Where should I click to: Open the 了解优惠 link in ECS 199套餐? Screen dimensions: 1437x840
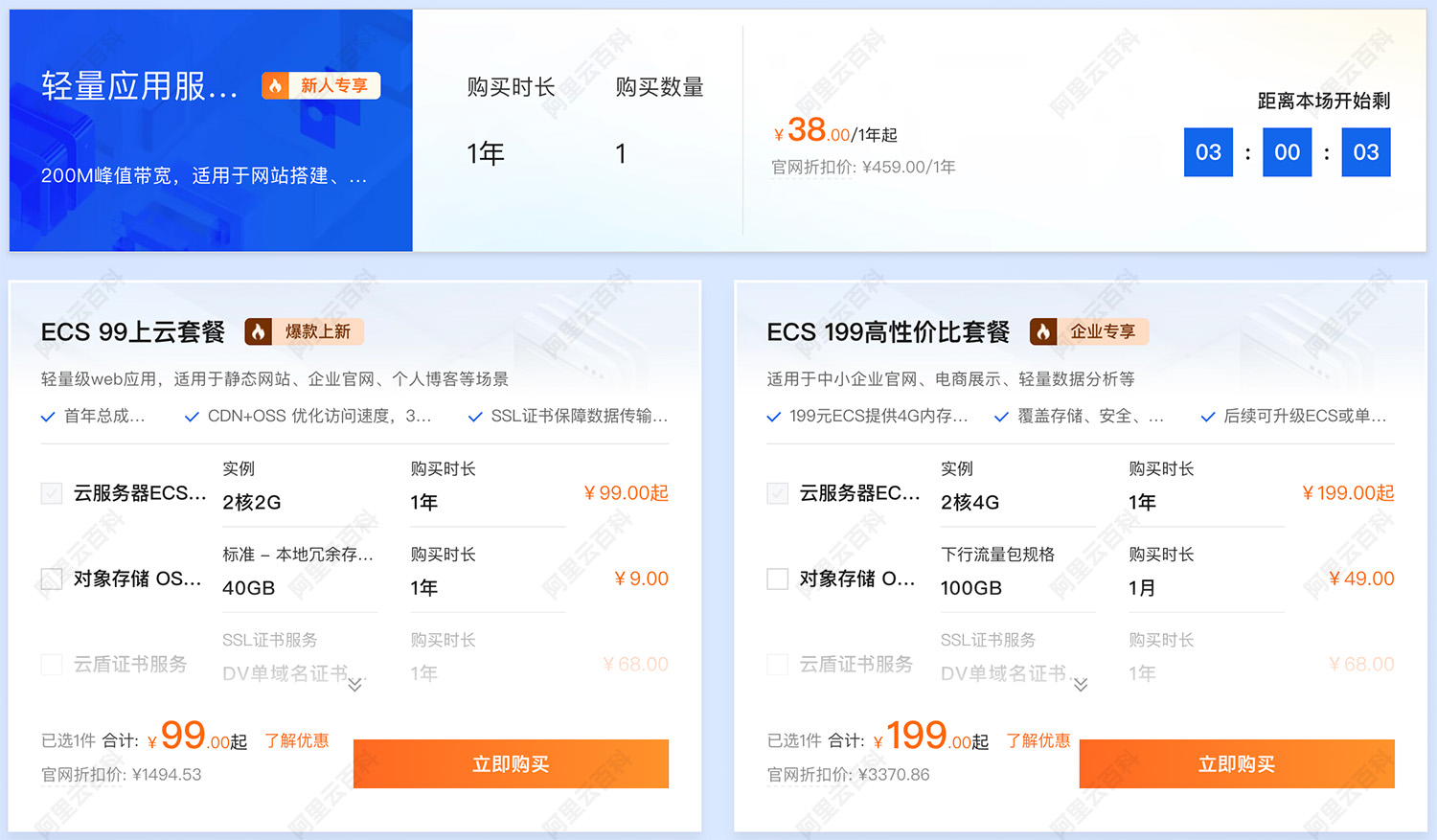coord(1038,740)
